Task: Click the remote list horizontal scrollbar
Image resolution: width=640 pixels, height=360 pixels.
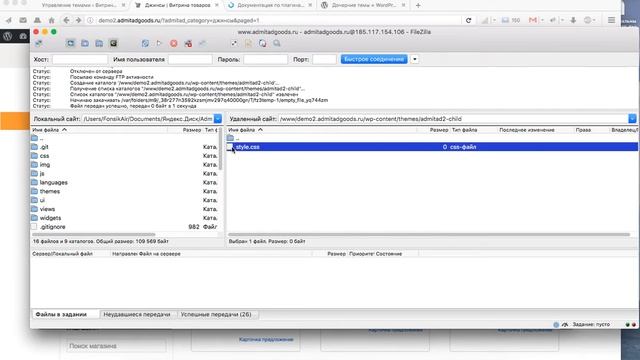Action: click(429, 235)
